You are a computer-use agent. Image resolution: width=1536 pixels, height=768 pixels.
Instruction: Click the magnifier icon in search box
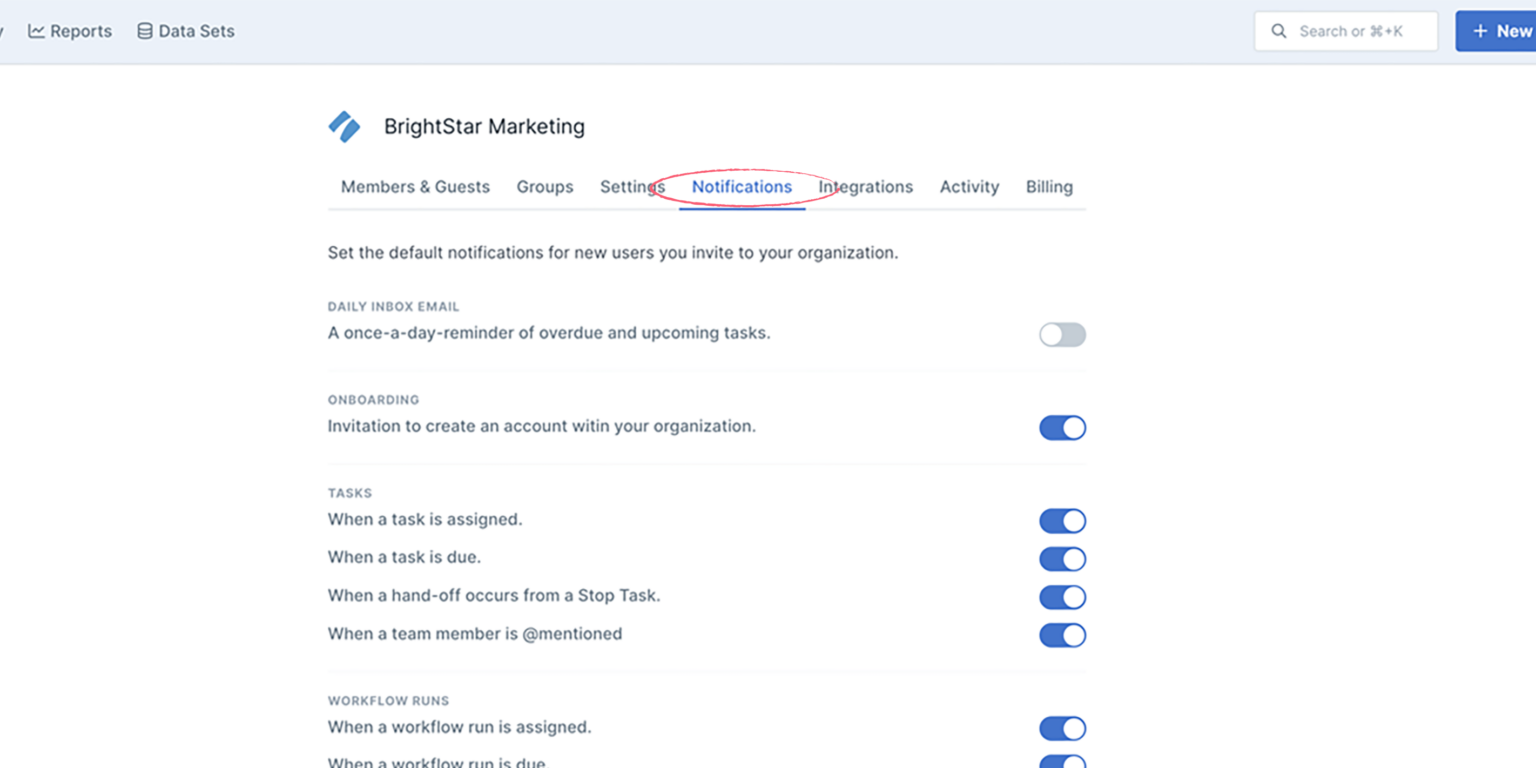point(1278,31)
